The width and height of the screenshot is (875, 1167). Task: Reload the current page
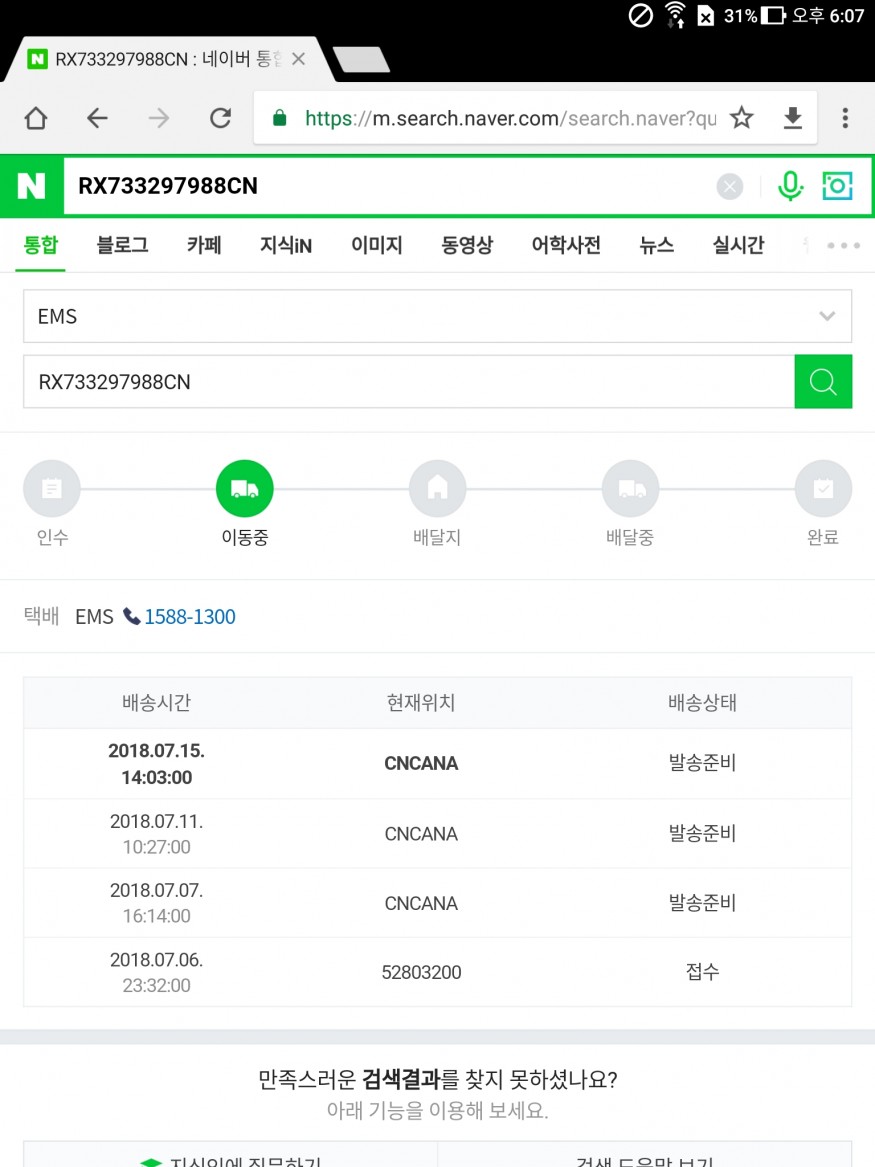[x=220, y=119]
